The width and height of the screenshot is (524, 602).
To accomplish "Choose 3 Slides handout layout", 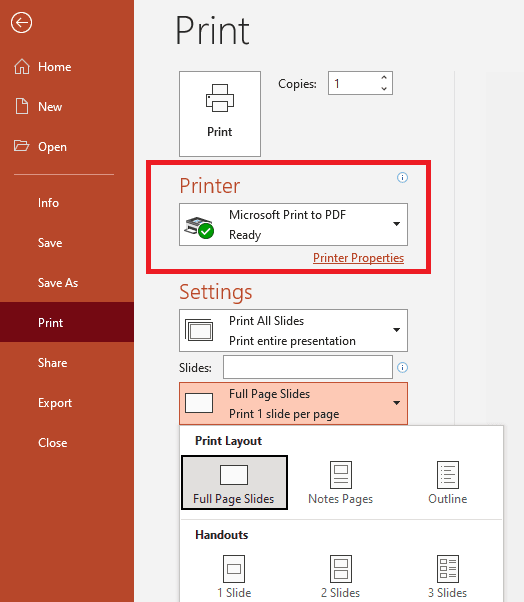I will coord(448,576).
